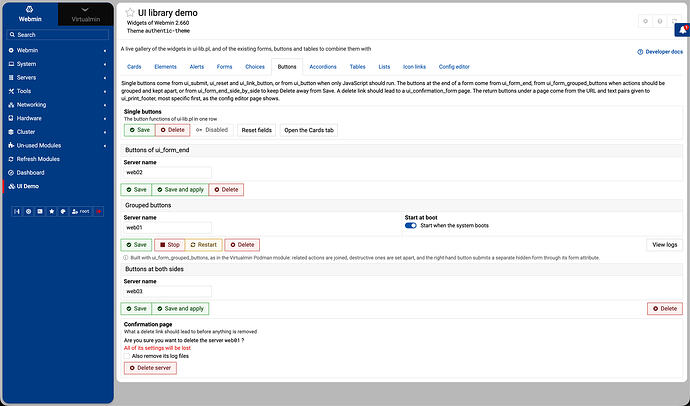Open the Accordions tab
Image resolution: width=690 pixels, height=406 pixels.
(323, 67)
